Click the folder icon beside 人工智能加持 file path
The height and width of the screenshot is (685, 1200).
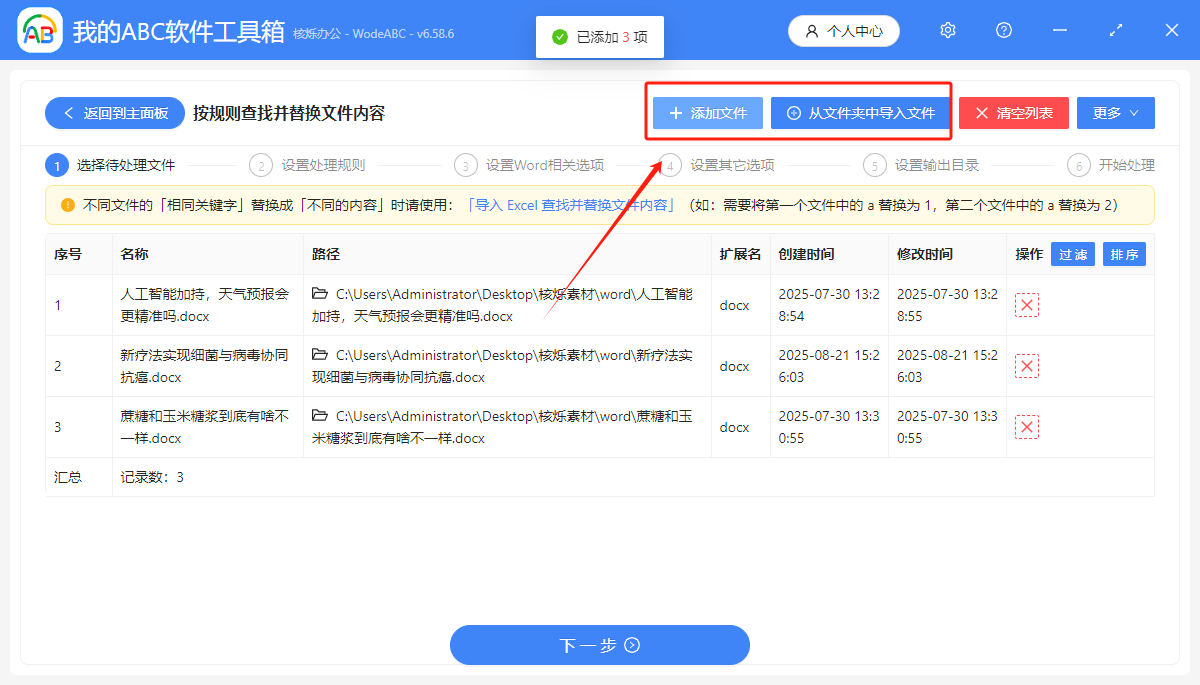320,293
